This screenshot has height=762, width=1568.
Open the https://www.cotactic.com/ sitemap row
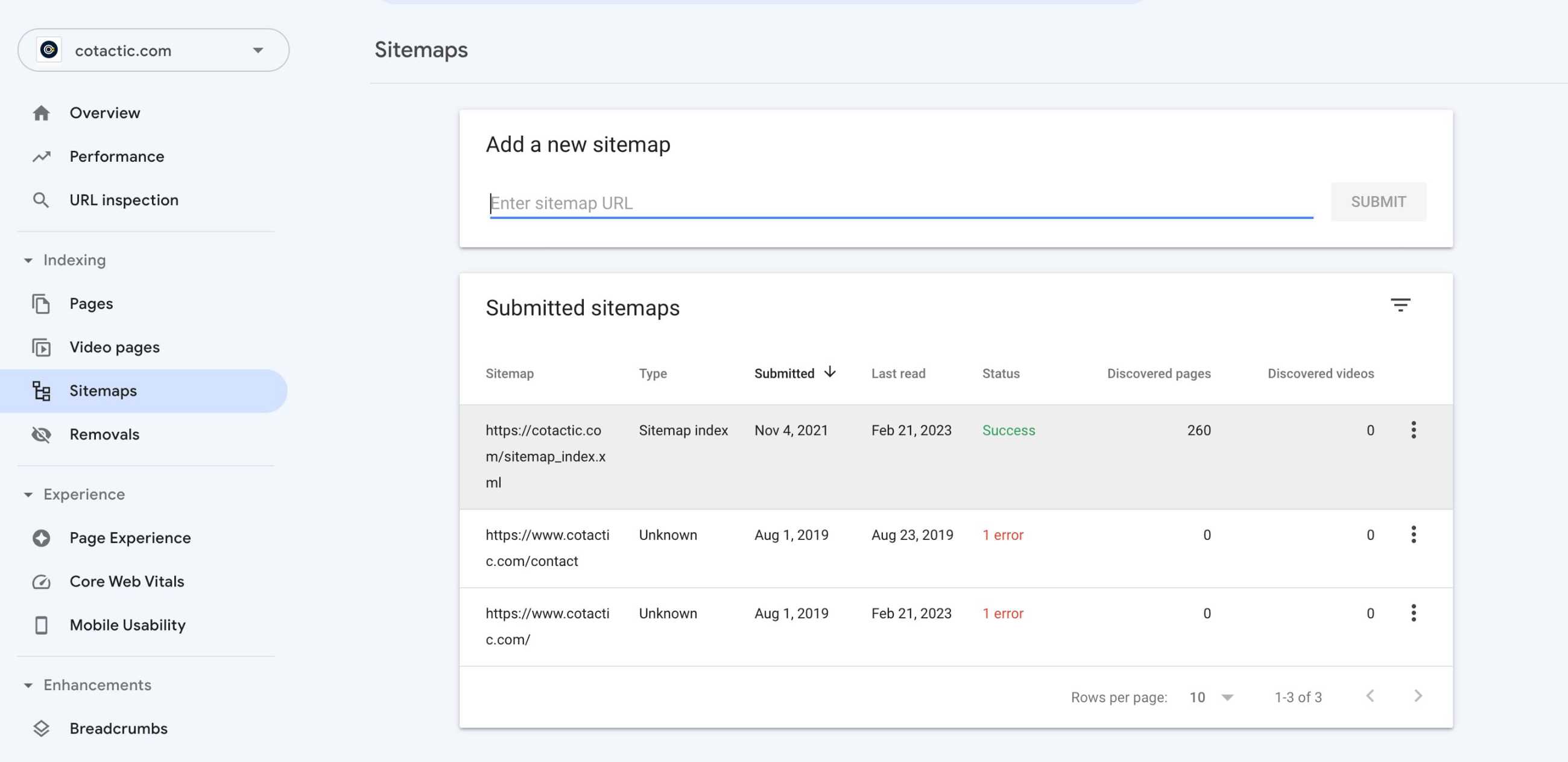pyautogui.click(x=956, y=627)
